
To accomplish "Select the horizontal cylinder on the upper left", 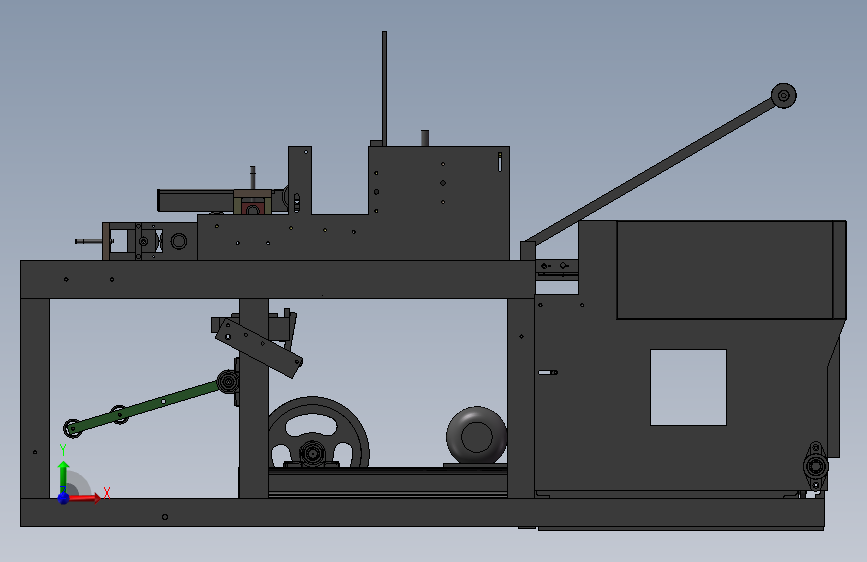I will [195, 200].
